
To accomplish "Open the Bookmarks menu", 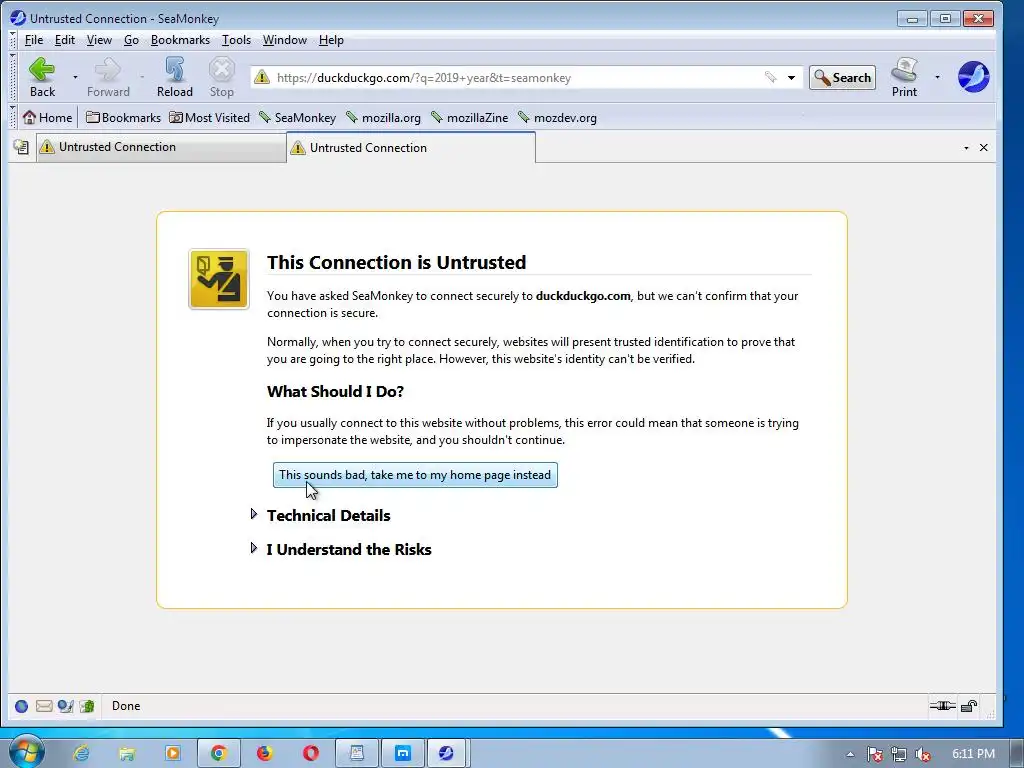I will (x=180, y=40).
